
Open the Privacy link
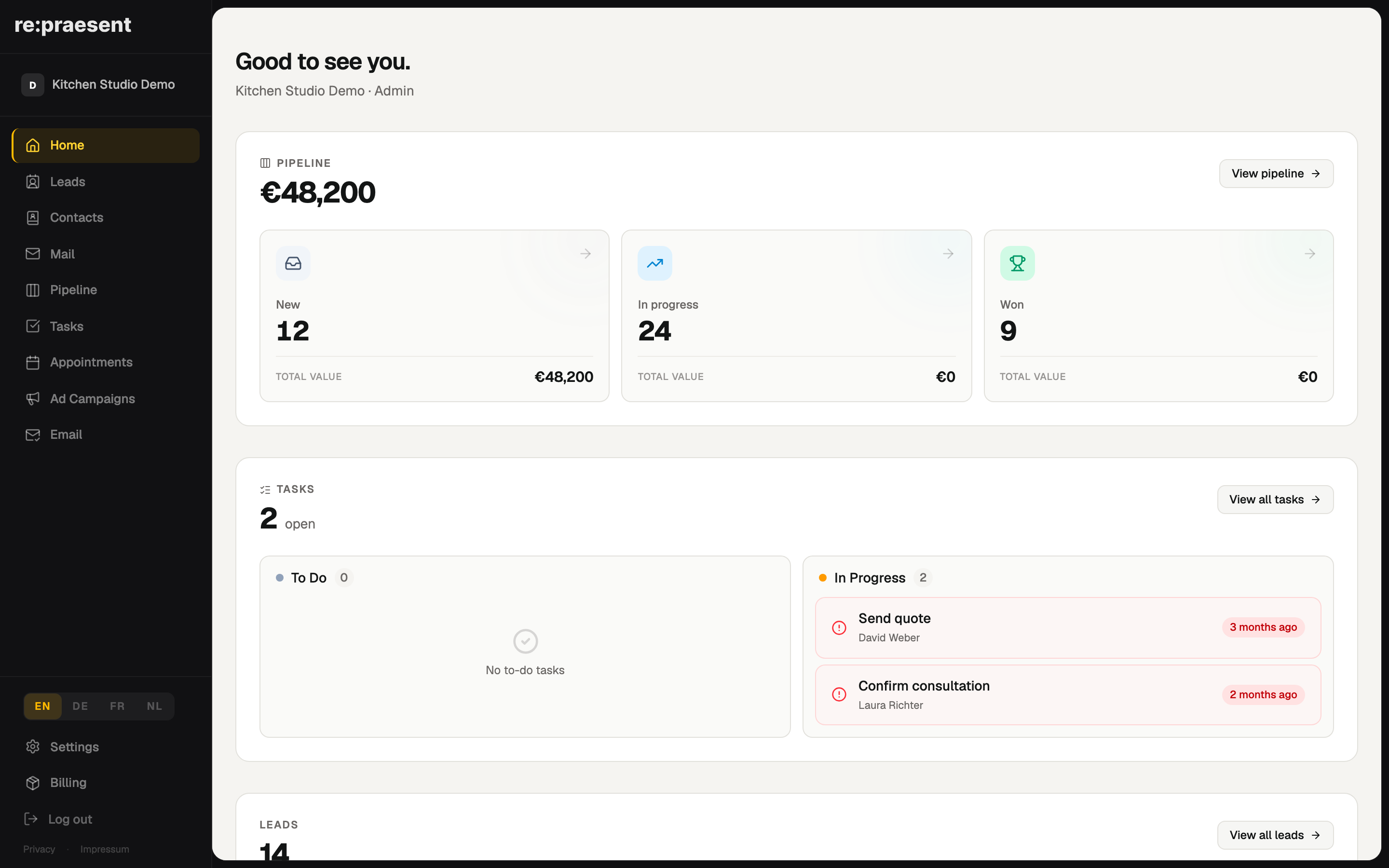pos(39,849)
